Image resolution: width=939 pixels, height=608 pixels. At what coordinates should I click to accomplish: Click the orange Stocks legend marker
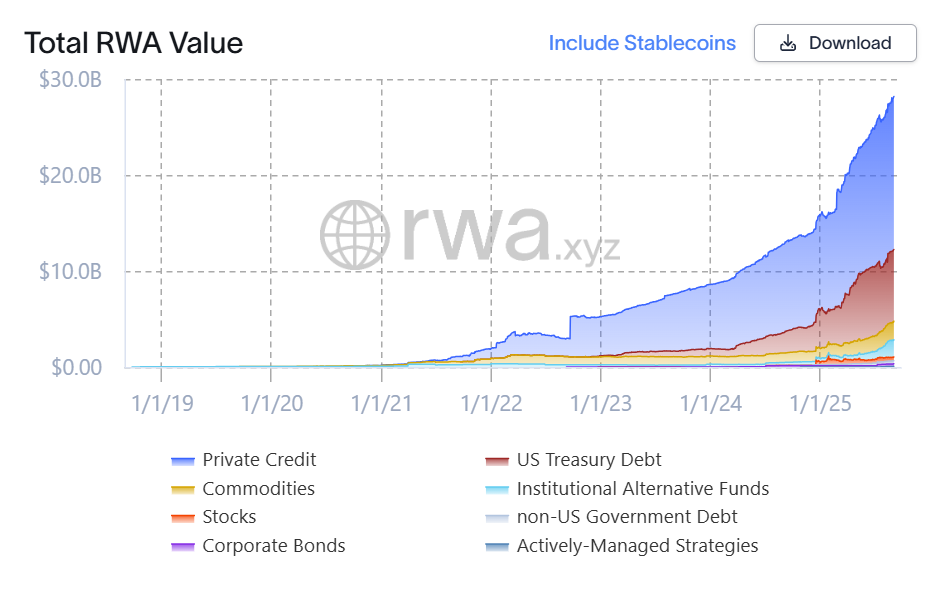181,518
